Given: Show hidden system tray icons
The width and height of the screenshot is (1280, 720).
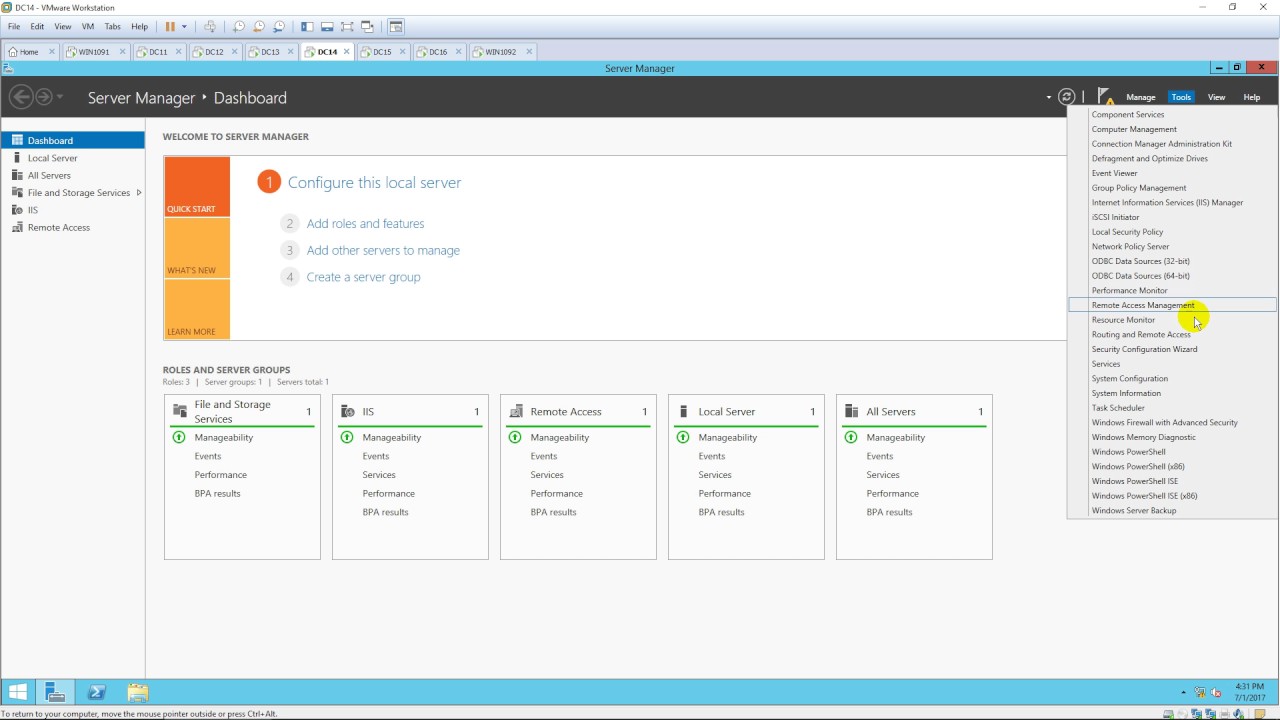Looking at the screenshot, I should 1184,692.
